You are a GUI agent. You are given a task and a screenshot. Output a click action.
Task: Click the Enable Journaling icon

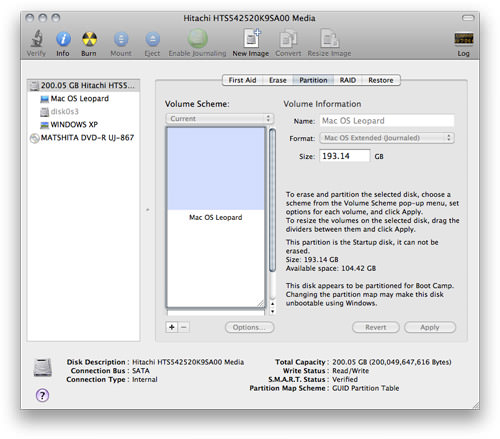point(197,38)
